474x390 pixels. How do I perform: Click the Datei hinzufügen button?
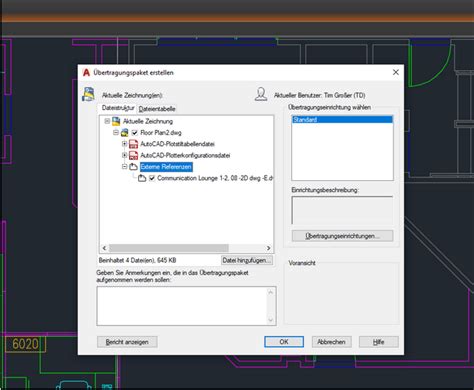(247, 260)
